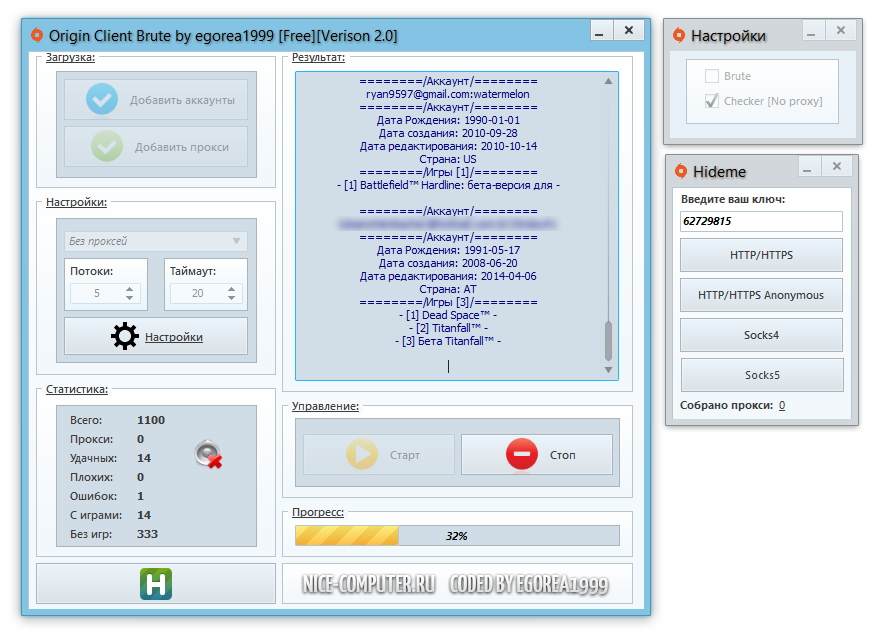888x643 pixels.
Task: Click the 32% progress bar
Action: coord(457,535)
